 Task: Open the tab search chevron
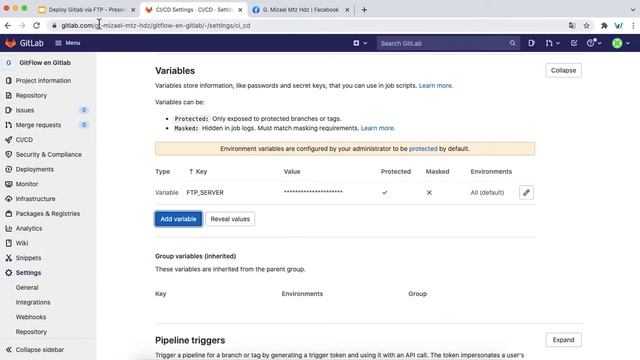click(x=633, y=9)
